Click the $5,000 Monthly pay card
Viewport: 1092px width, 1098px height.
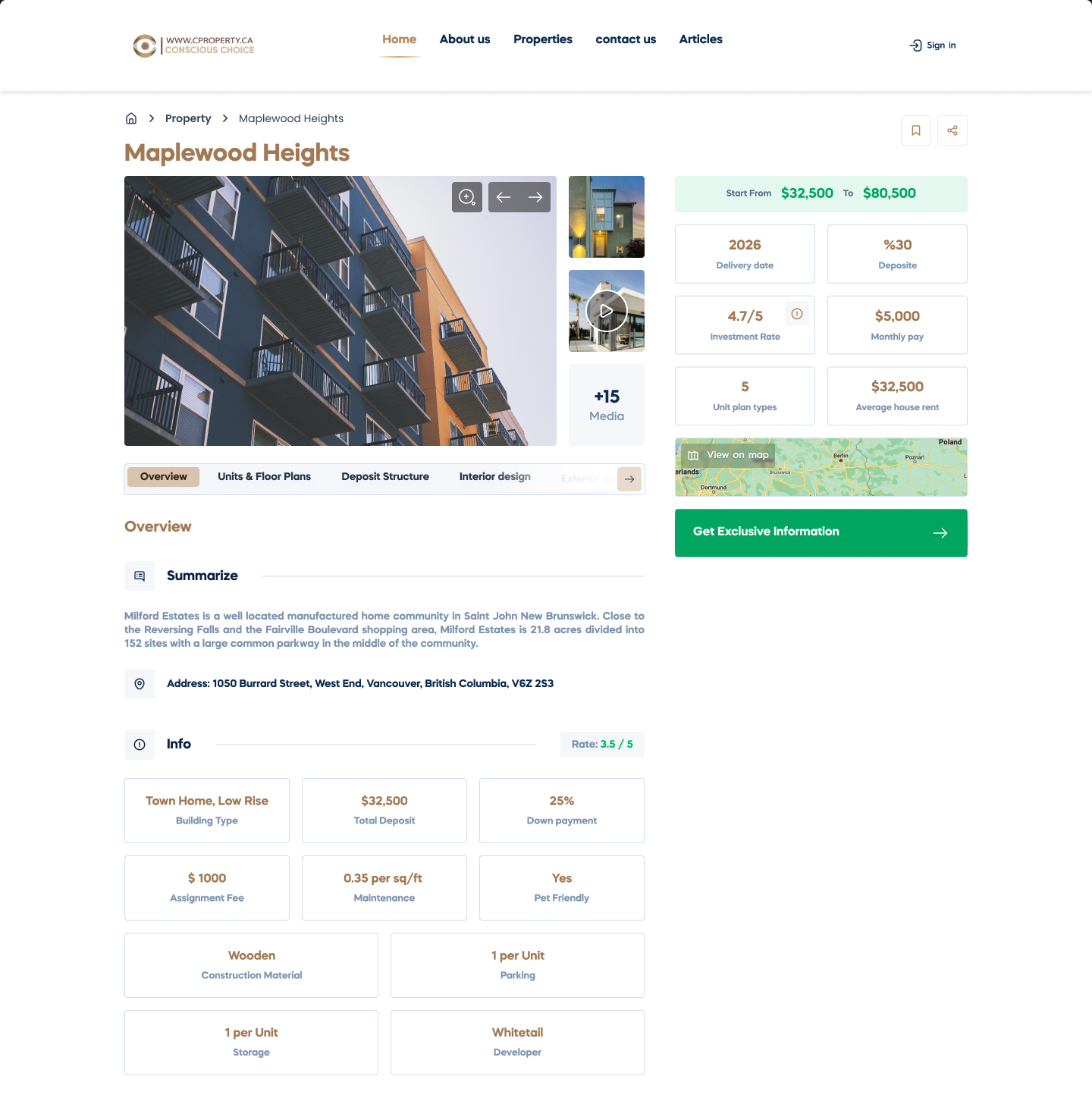898,325
